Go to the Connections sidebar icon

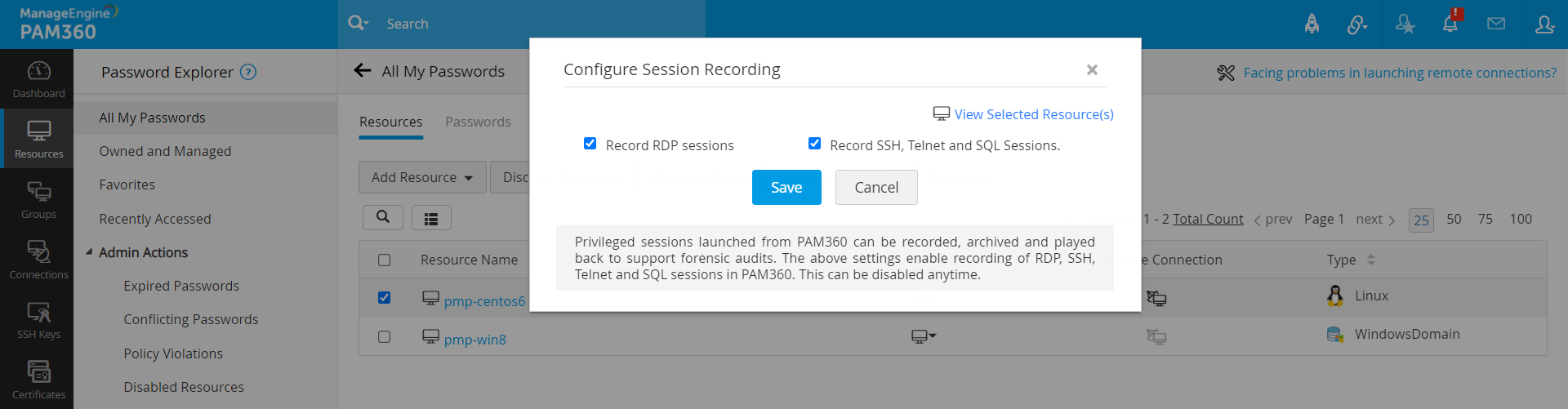(x=38, y=260)
